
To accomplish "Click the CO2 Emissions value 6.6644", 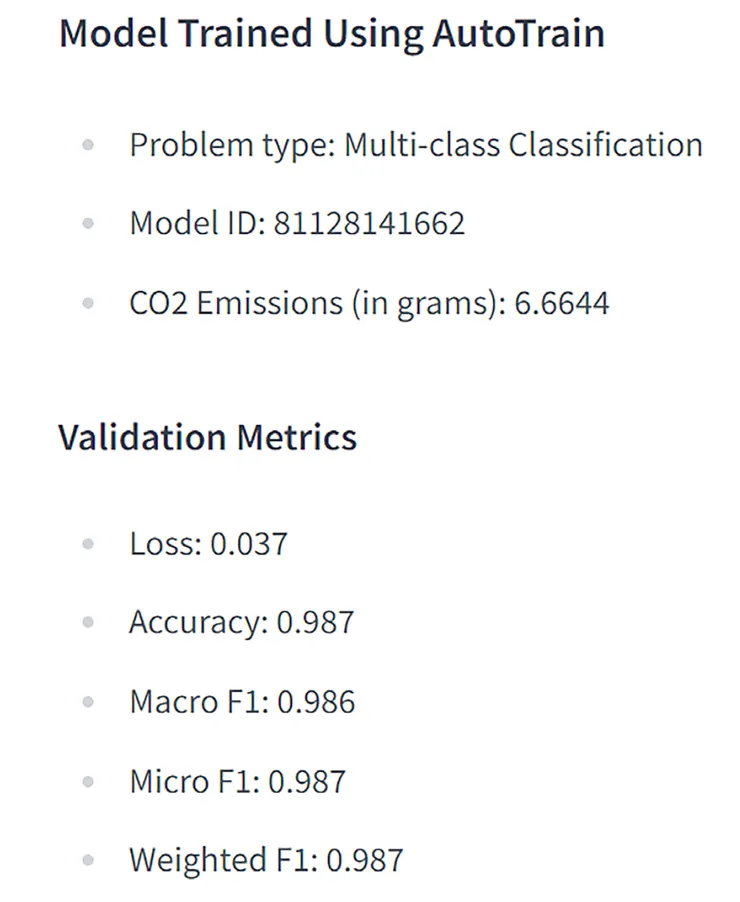I will tap(561, 302).
